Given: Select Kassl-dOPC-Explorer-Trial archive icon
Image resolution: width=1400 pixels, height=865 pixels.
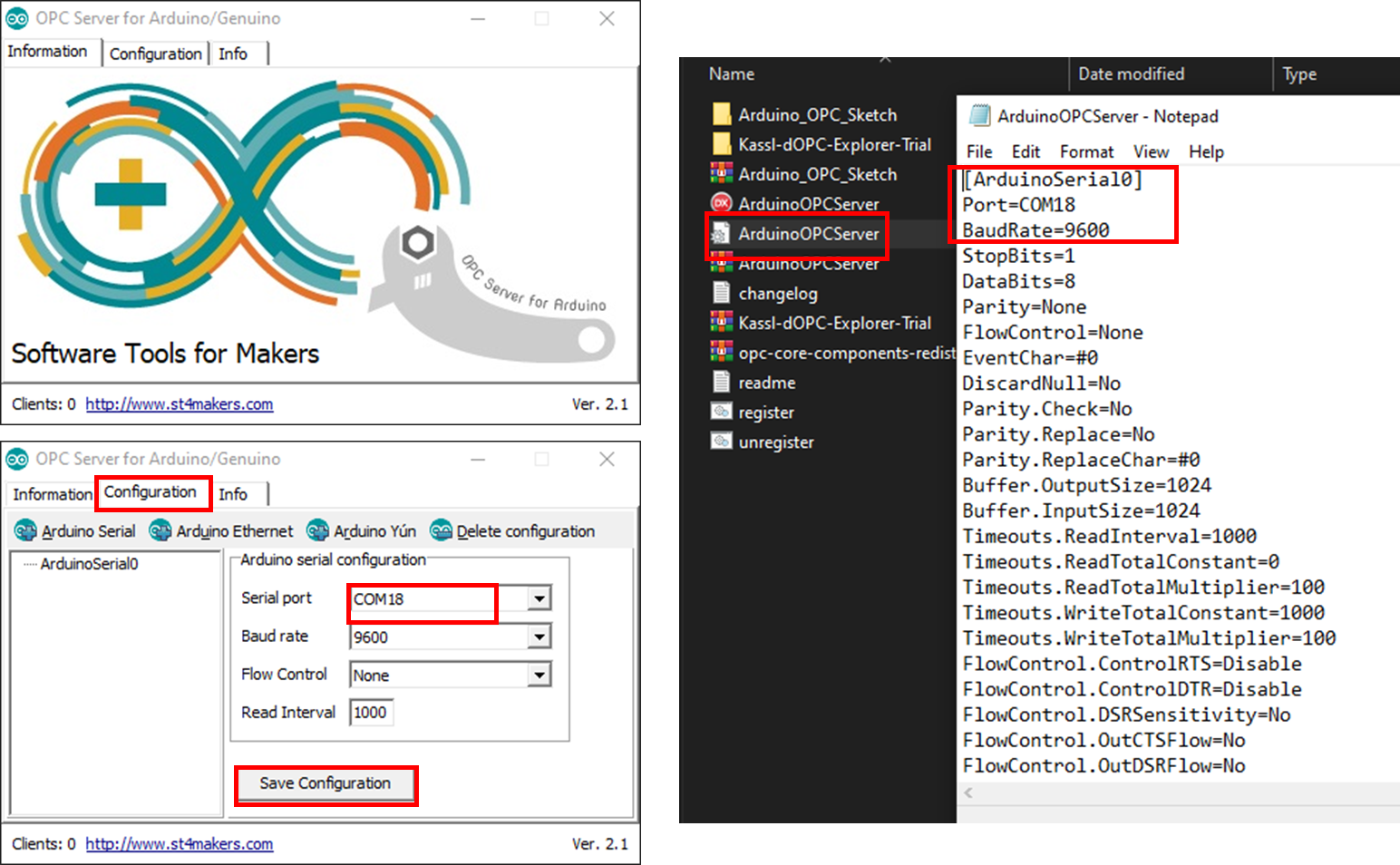Looking at the screenshot, I should (x=722, y=322).
